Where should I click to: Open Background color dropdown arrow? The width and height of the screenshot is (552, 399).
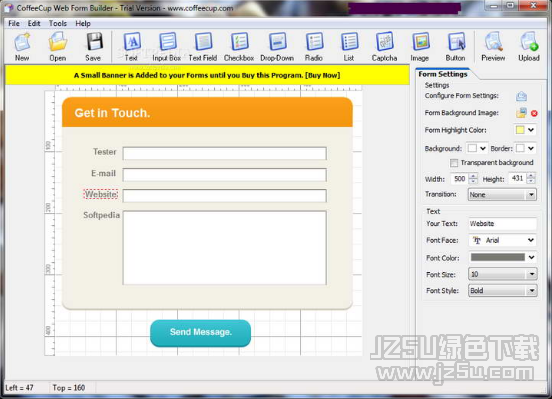click(483, 149)
